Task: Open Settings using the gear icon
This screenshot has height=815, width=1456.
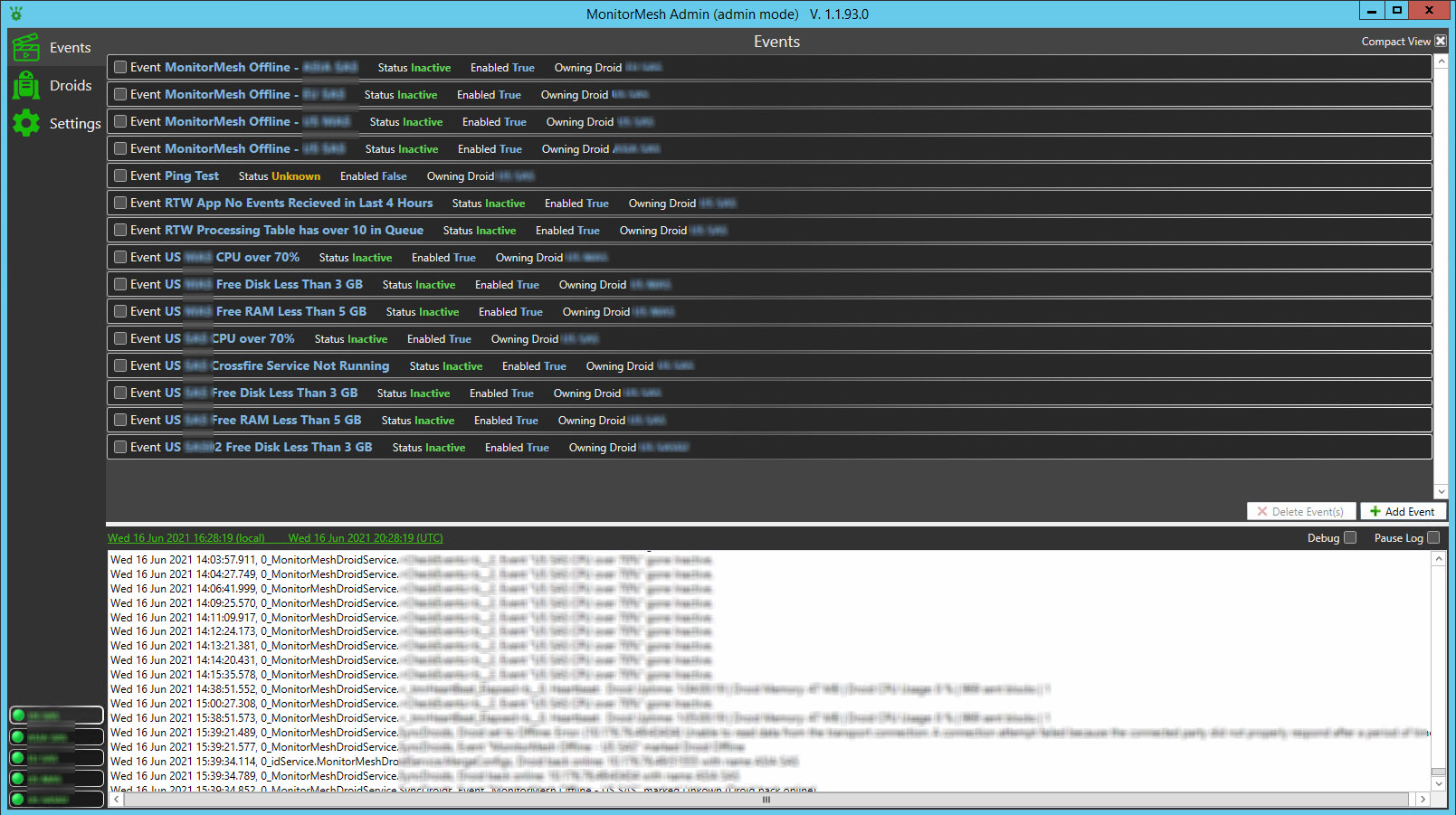Action: pyautogui.click(x=26, y=123)
